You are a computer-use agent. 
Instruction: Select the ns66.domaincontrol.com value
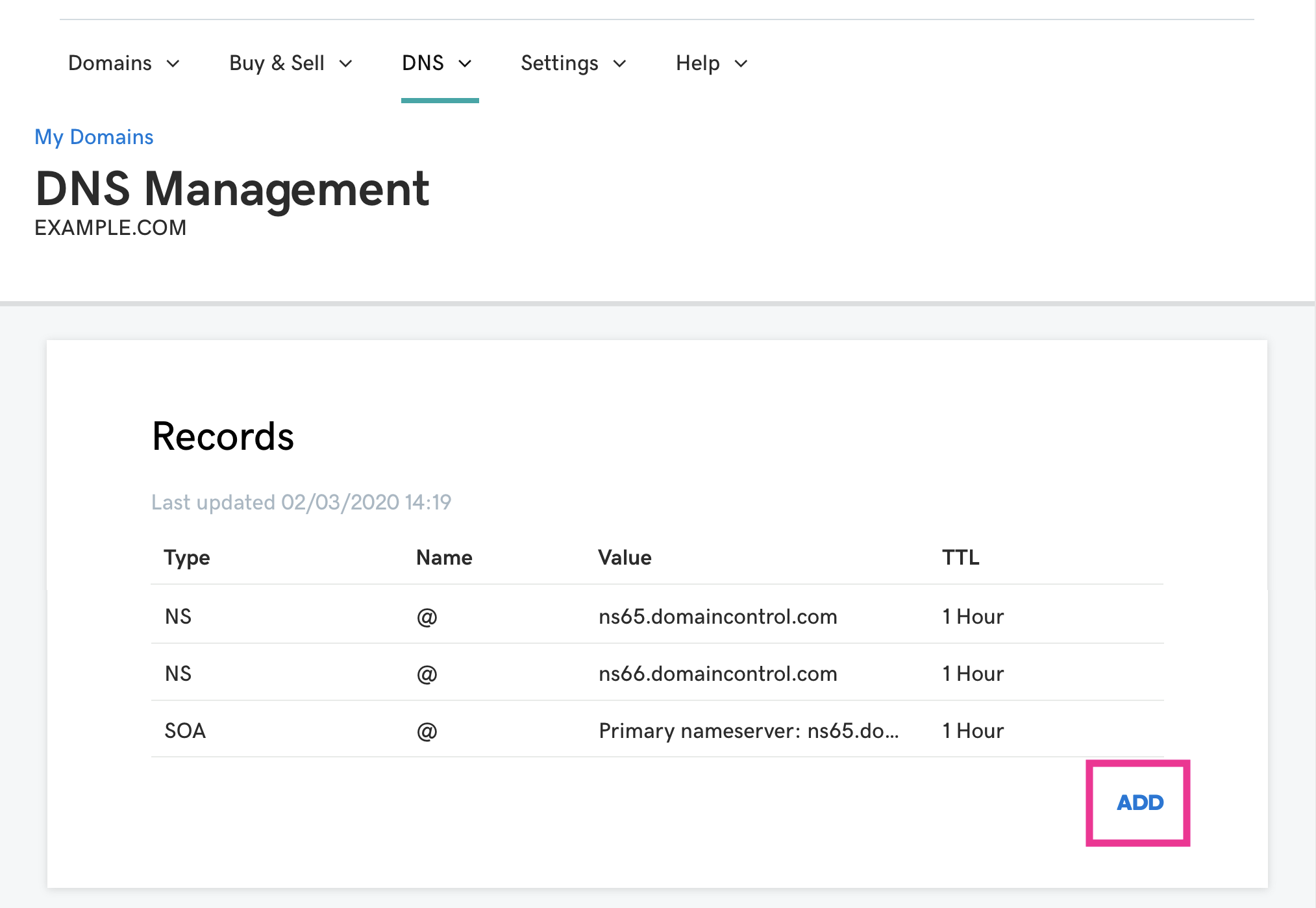(x=718, y=674)
